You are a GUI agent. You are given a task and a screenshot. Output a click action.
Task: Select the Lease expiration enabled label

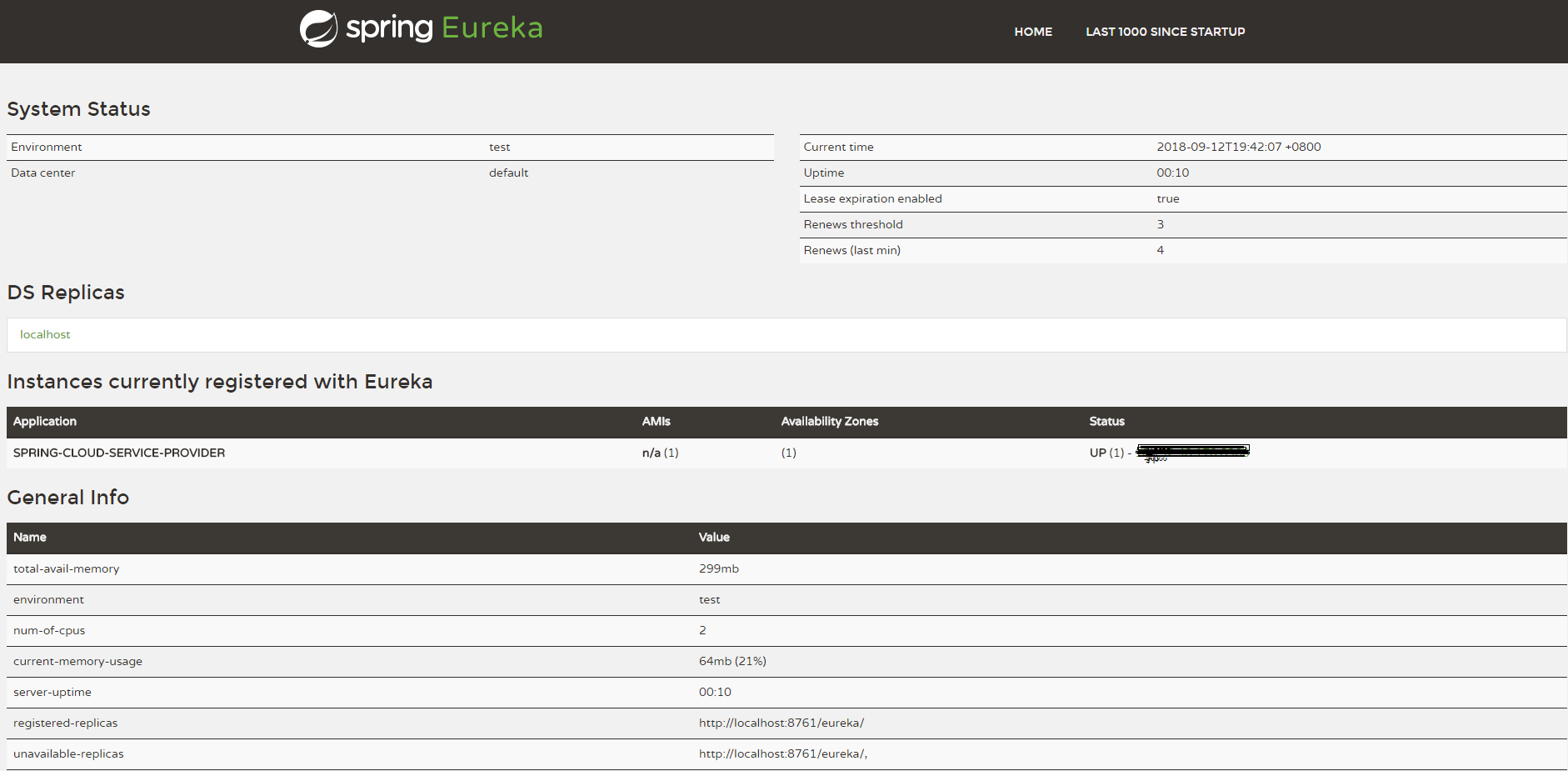(872, 198)
